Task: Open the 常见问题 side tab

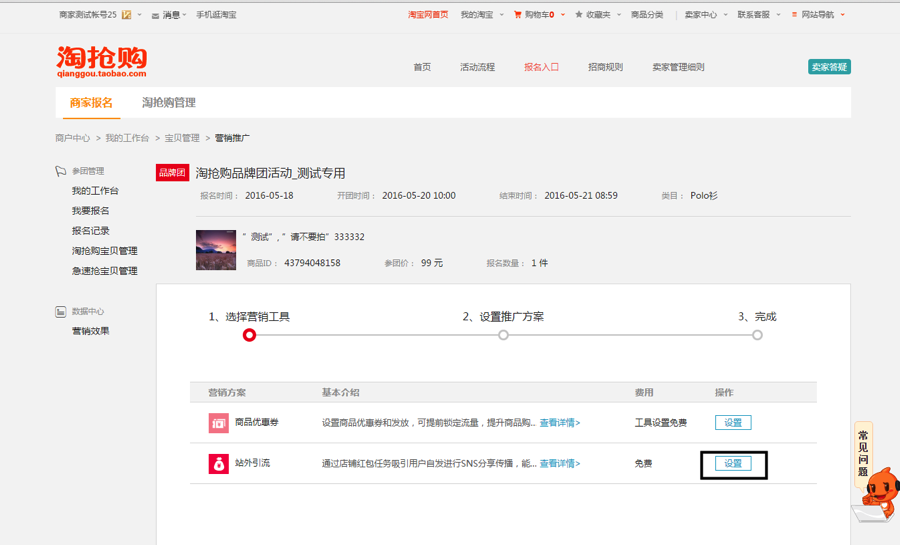Action: tap(863, 453)
